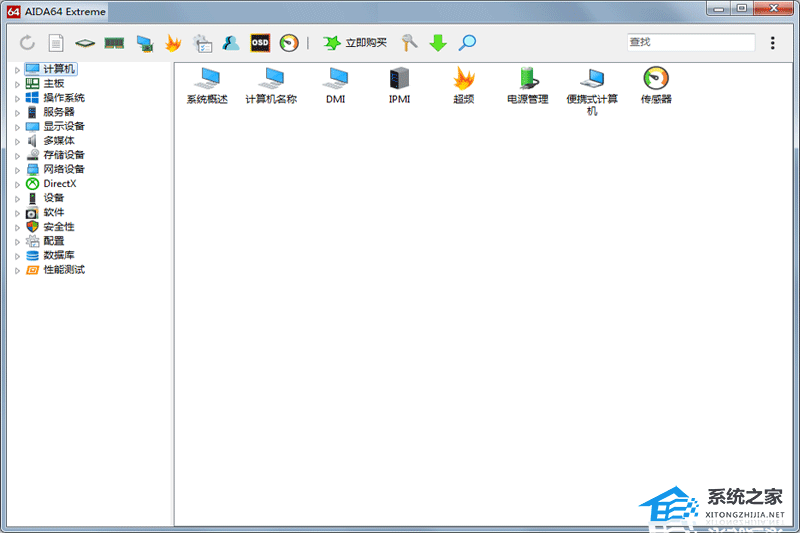Expand the 数据库 tree node arrow

tap(17, 256)
